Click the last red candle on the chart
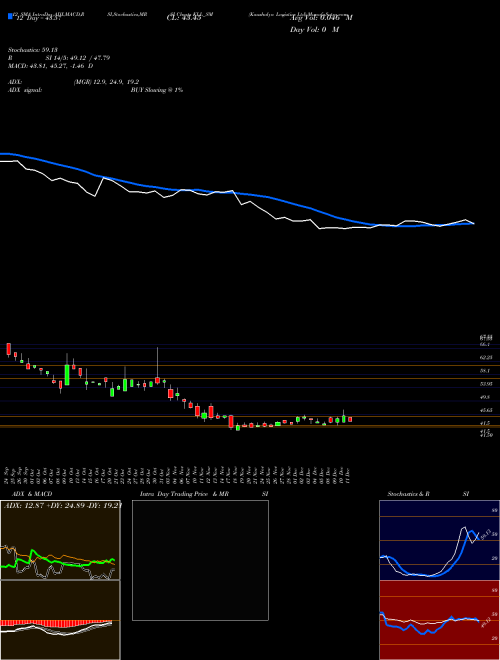The width and height of the screenshot is (500, 660). coord(350,419)
